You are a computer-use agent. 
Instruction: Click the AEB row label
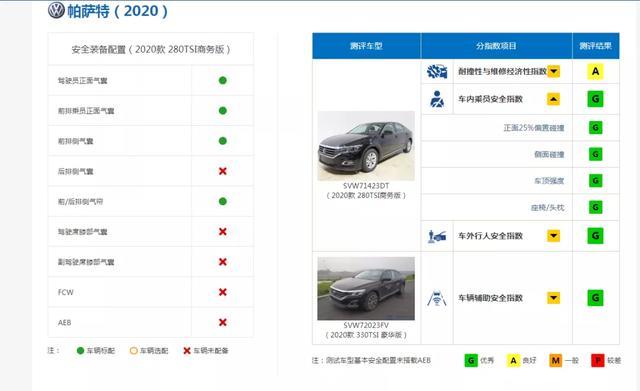pos(64,322)
